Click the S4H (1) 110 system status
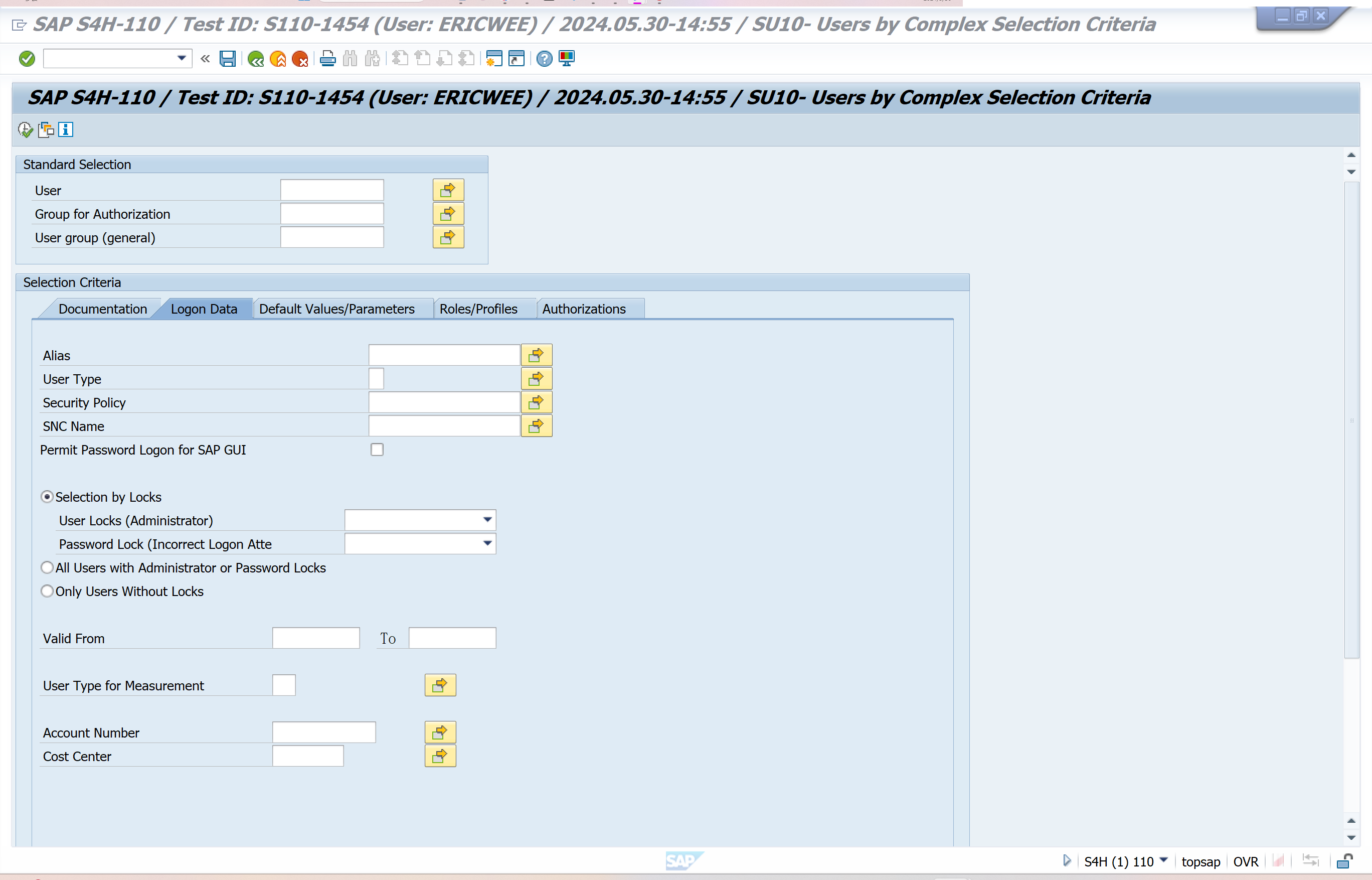1372x880 pixels. pyautogui.click(x=1118, y=861)
